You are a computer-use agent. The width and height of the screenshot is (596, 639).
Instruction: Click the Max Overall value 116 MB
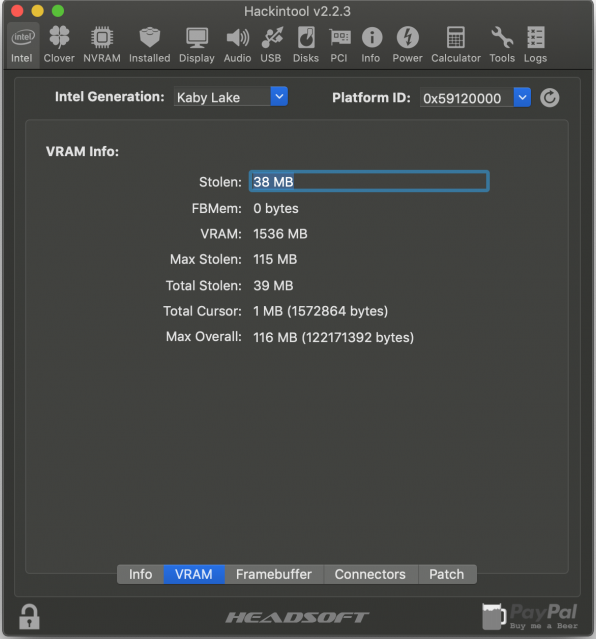click(333, 337)
